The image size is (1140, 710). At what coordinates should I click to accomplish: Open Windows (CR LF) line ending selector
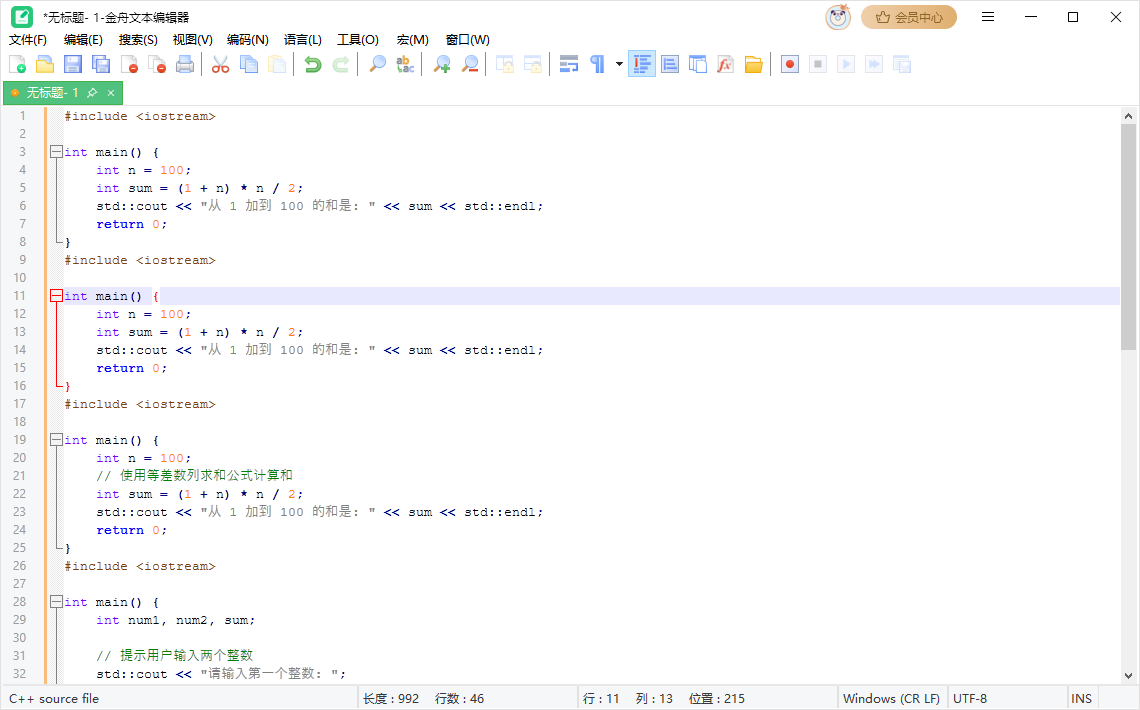click(x=891, y=698)
